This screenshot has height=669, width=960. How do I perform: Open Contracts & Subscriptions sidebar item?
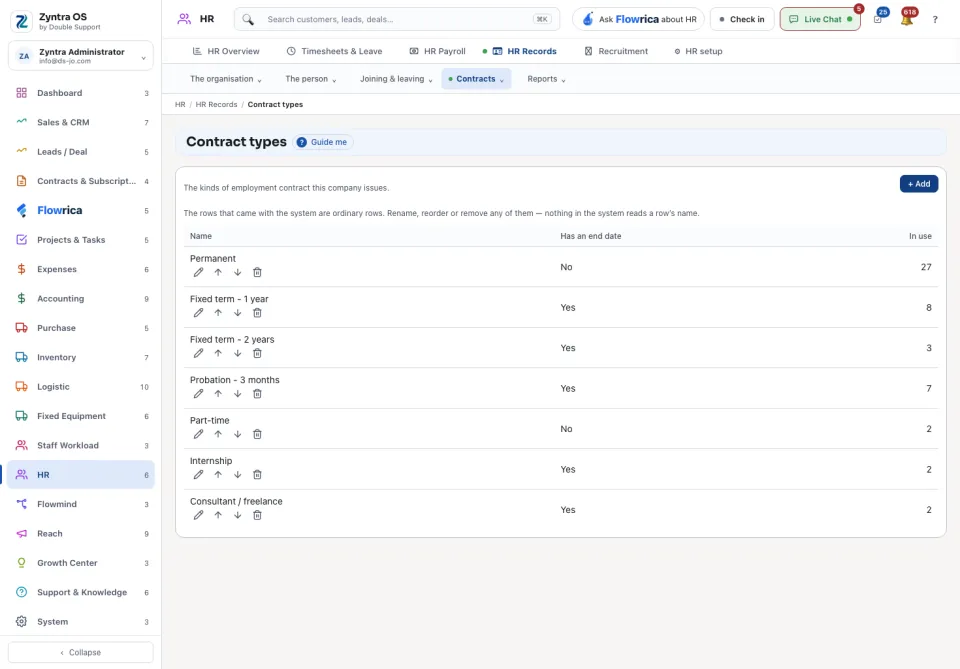(81, 181)
